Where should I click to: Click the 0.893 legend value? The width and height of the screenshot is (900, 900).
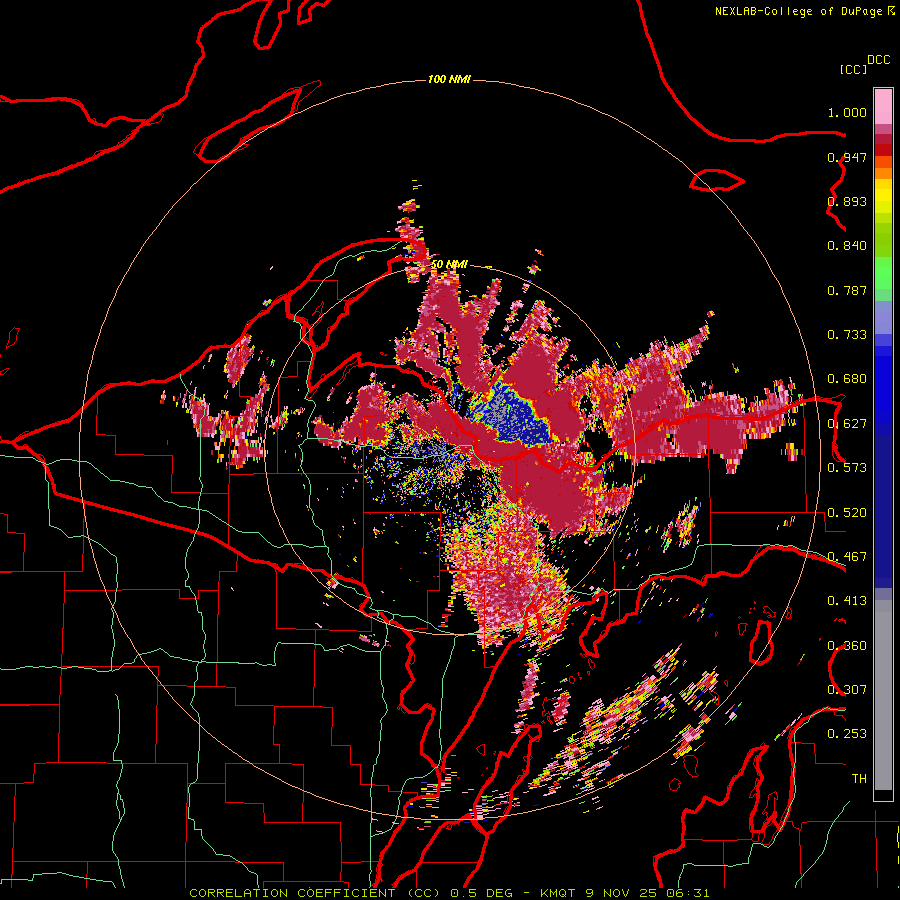tap(847, 201)
